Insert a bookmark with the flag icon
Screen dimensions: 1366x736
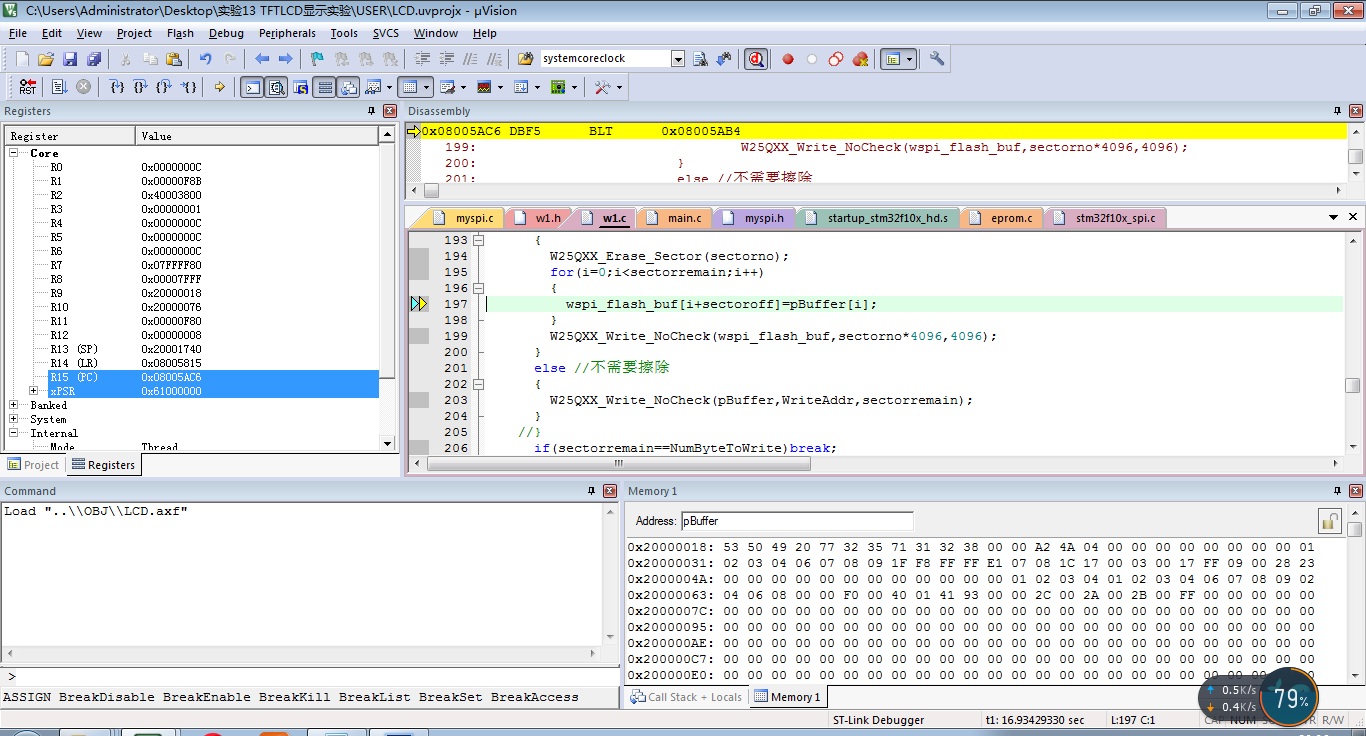pyautogui.click(x=317, y=59)
